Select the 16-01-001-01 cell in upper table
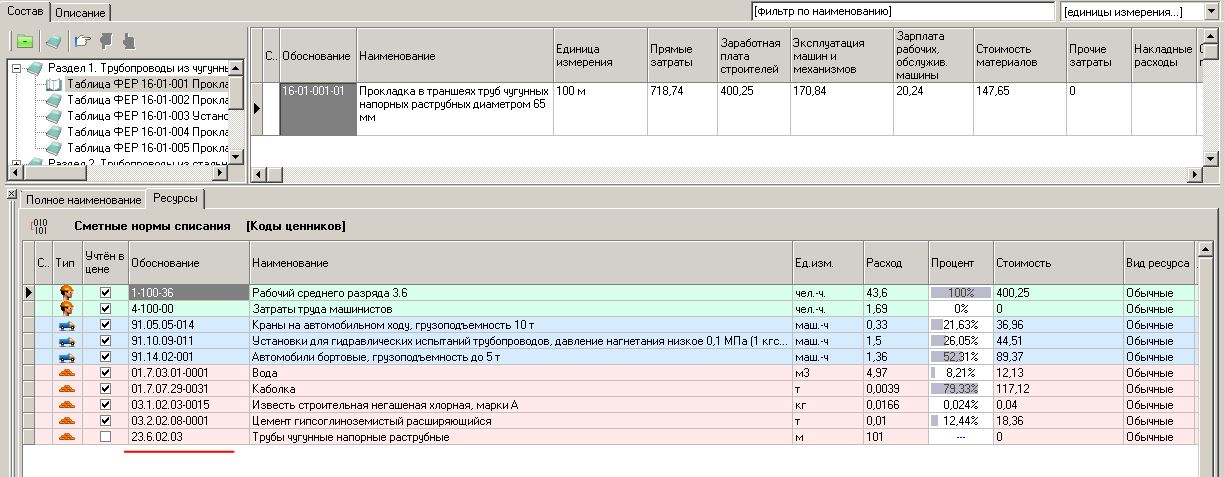1224x477 pixels. coord(316,109)
